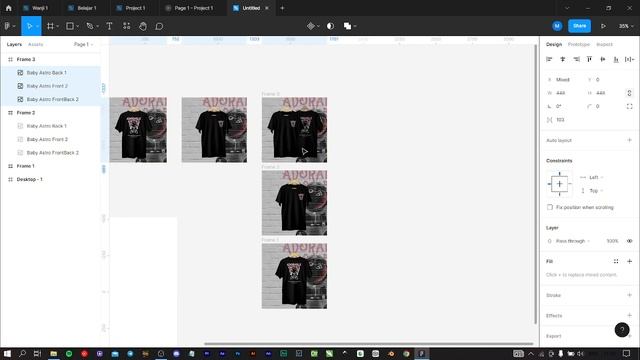Click the Align bottom icon
The width and height of the screenshot is (640, 360).
(x=616, y=59)
